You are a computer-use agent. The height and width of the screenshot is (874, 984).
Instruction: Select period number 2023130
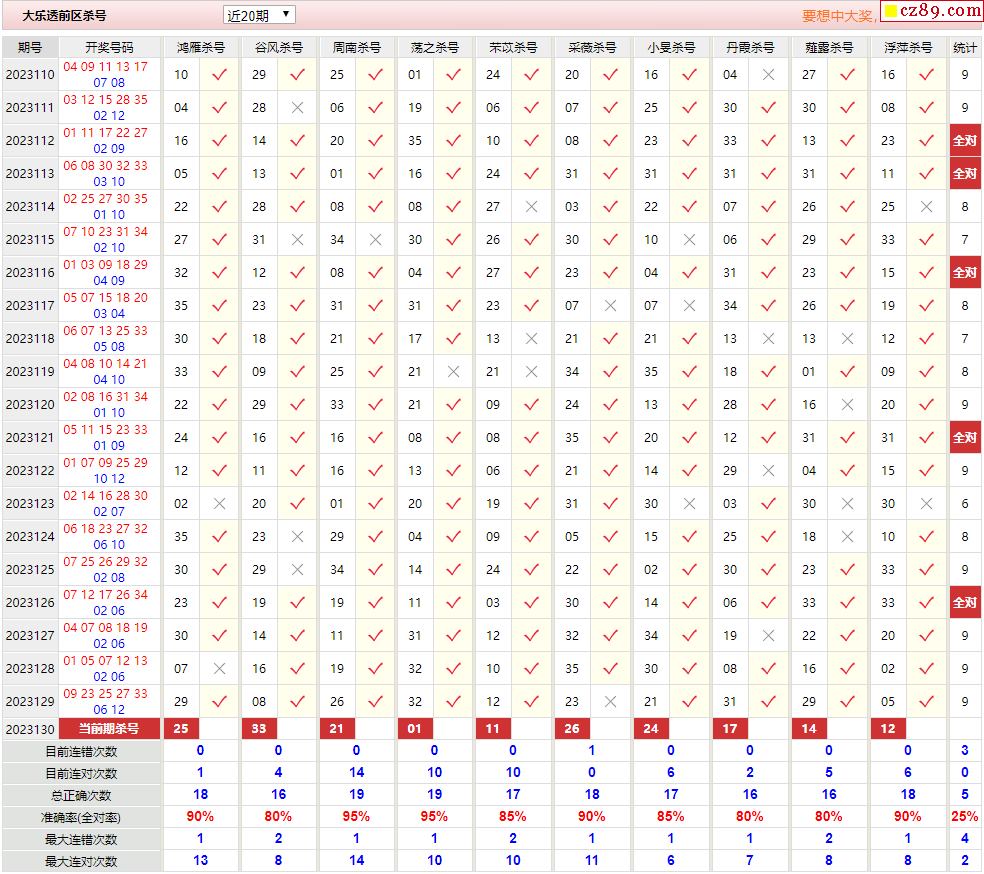tap(30, 730)
